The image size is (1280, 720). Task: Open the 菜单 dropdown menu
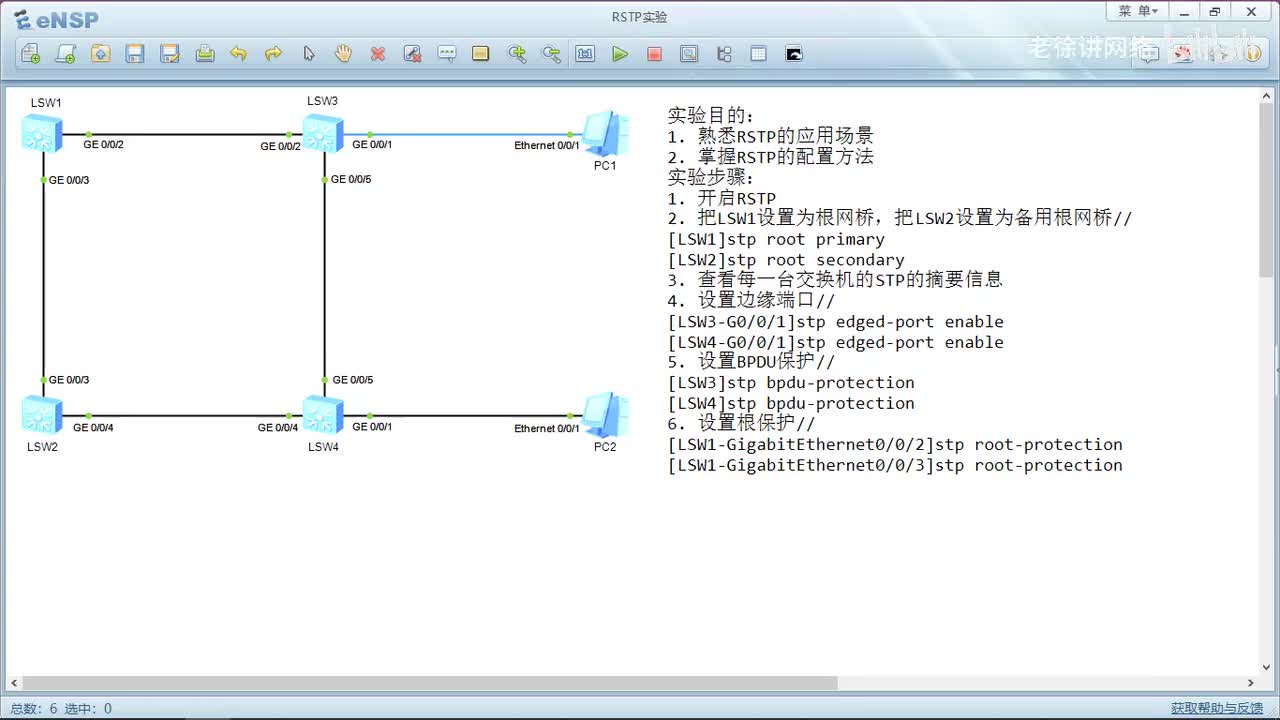1137,11
